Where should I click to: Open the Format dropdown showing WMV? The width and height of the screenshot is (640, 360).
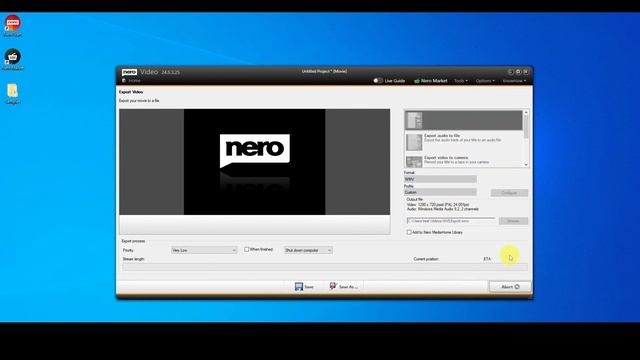(440, 179)
